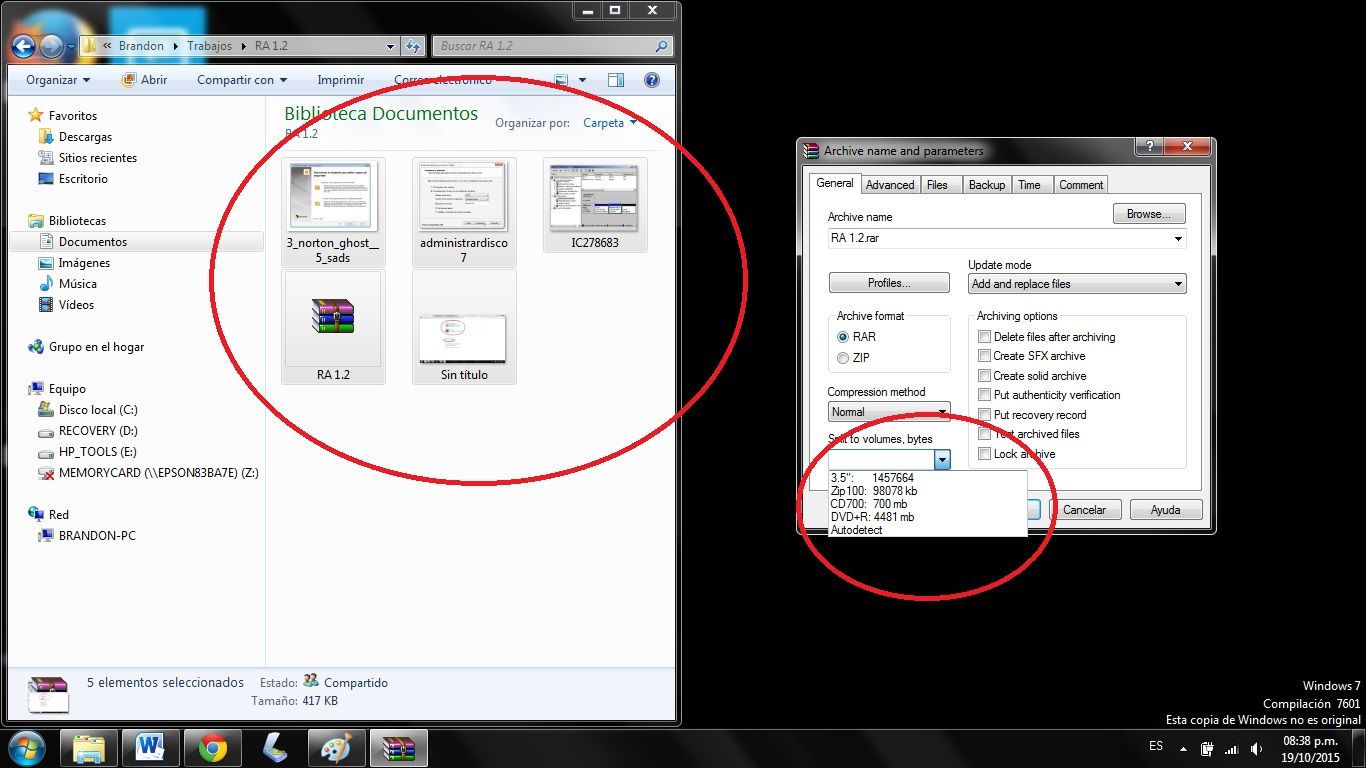This screenshot has width=1366, height=768.
Task: Open Paint from the taskbar
Action: coord(337,748)
